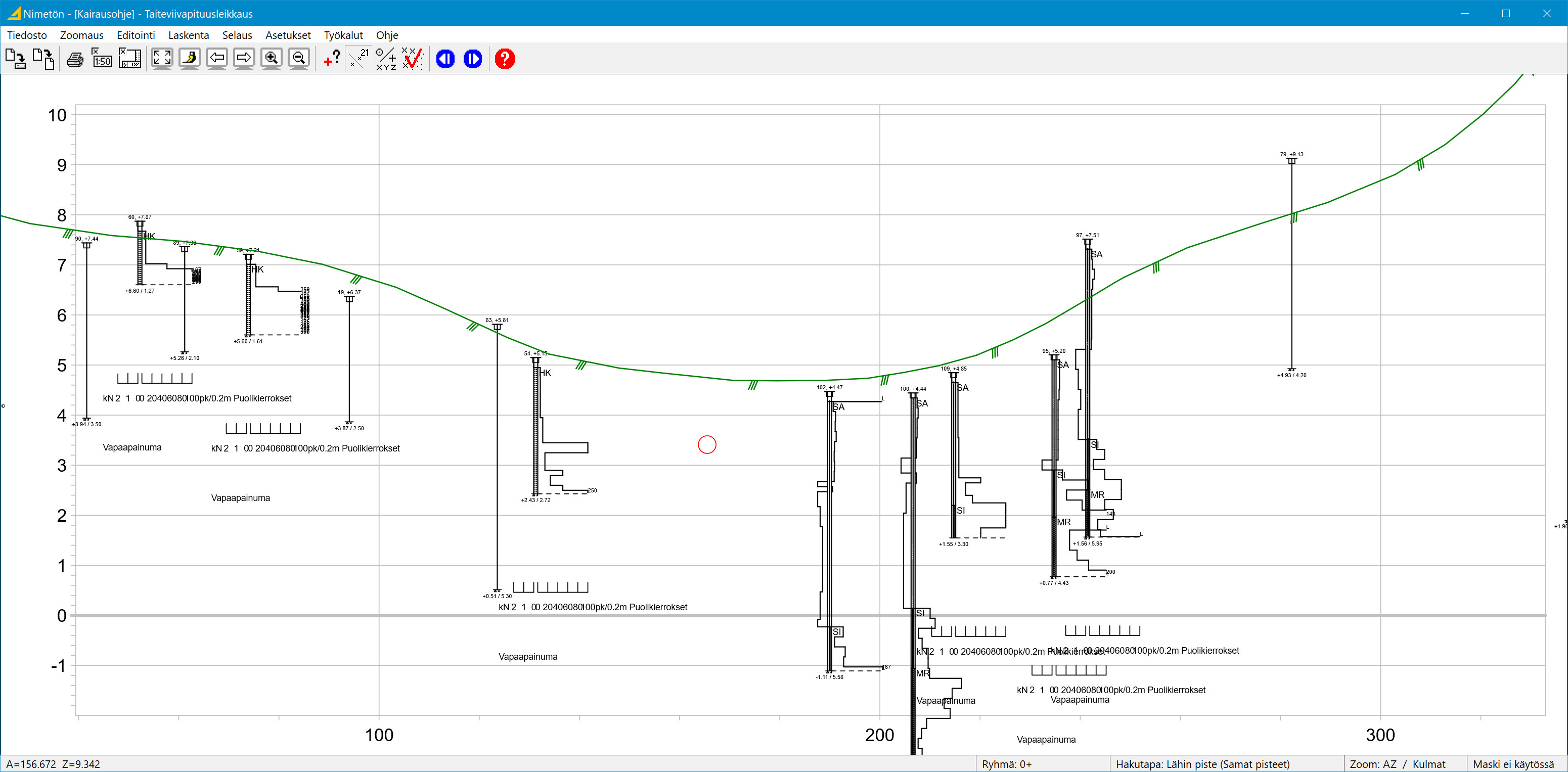Open the red question mark help

(505, 59)
